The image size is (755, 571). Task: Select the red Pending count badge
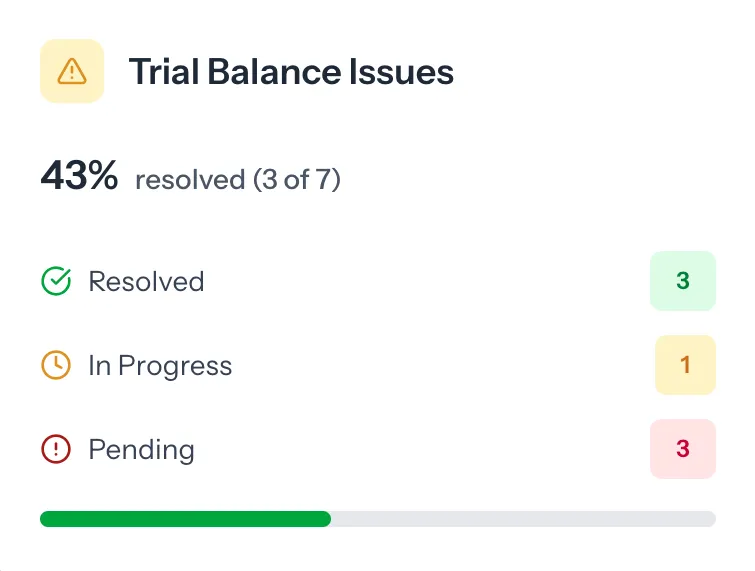pyautogui.click(x=683, y=449)
